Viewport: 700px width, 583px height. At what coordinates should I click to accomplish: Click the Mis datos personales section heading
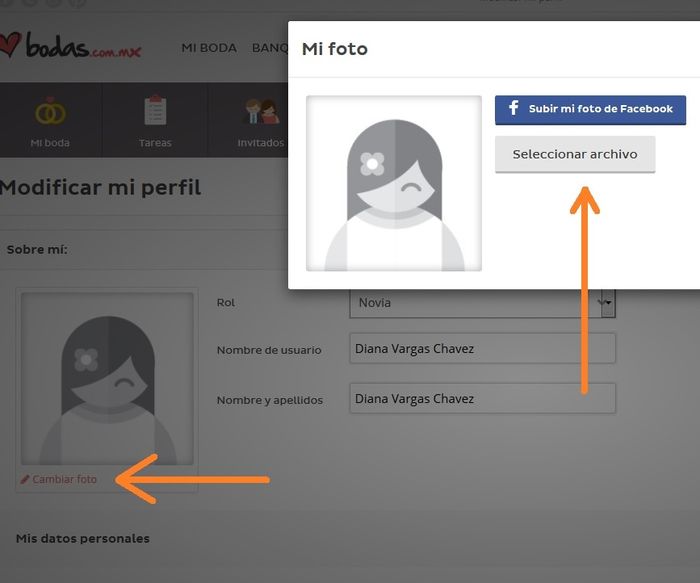click(82, 539)
